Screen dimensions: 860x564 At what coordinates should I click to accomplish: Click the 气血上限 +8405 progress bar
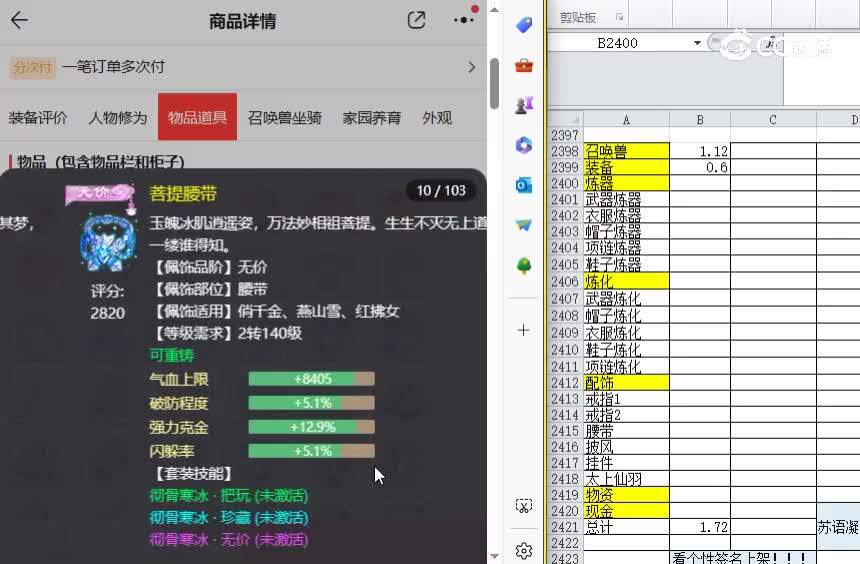[x=312, y=379]
